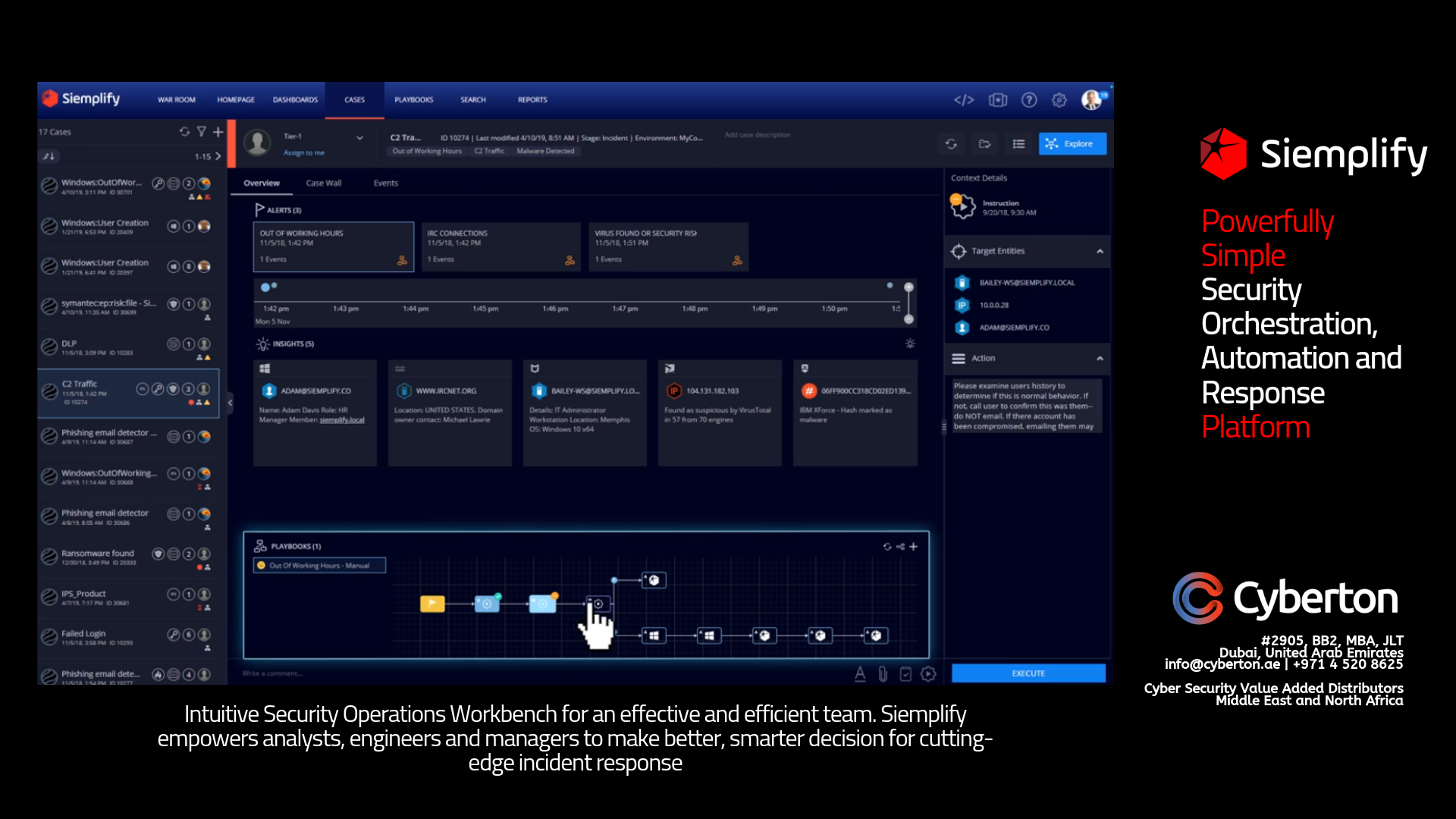
Task: Click the insights settings sun icon
Action: 910,344
